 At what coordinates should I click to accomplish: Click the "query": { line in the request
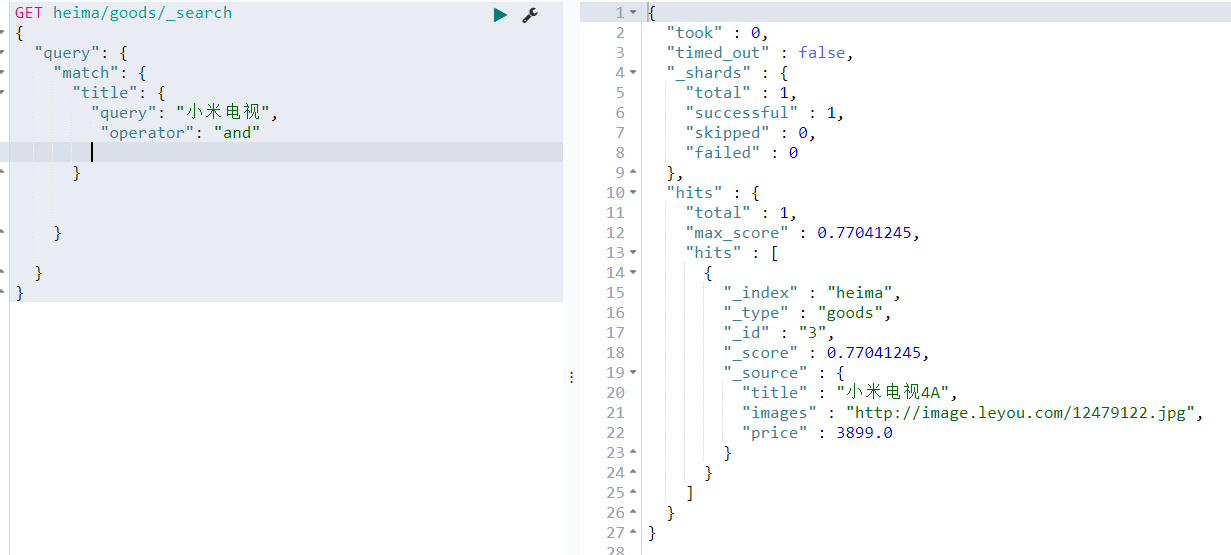tap(82, 53)
